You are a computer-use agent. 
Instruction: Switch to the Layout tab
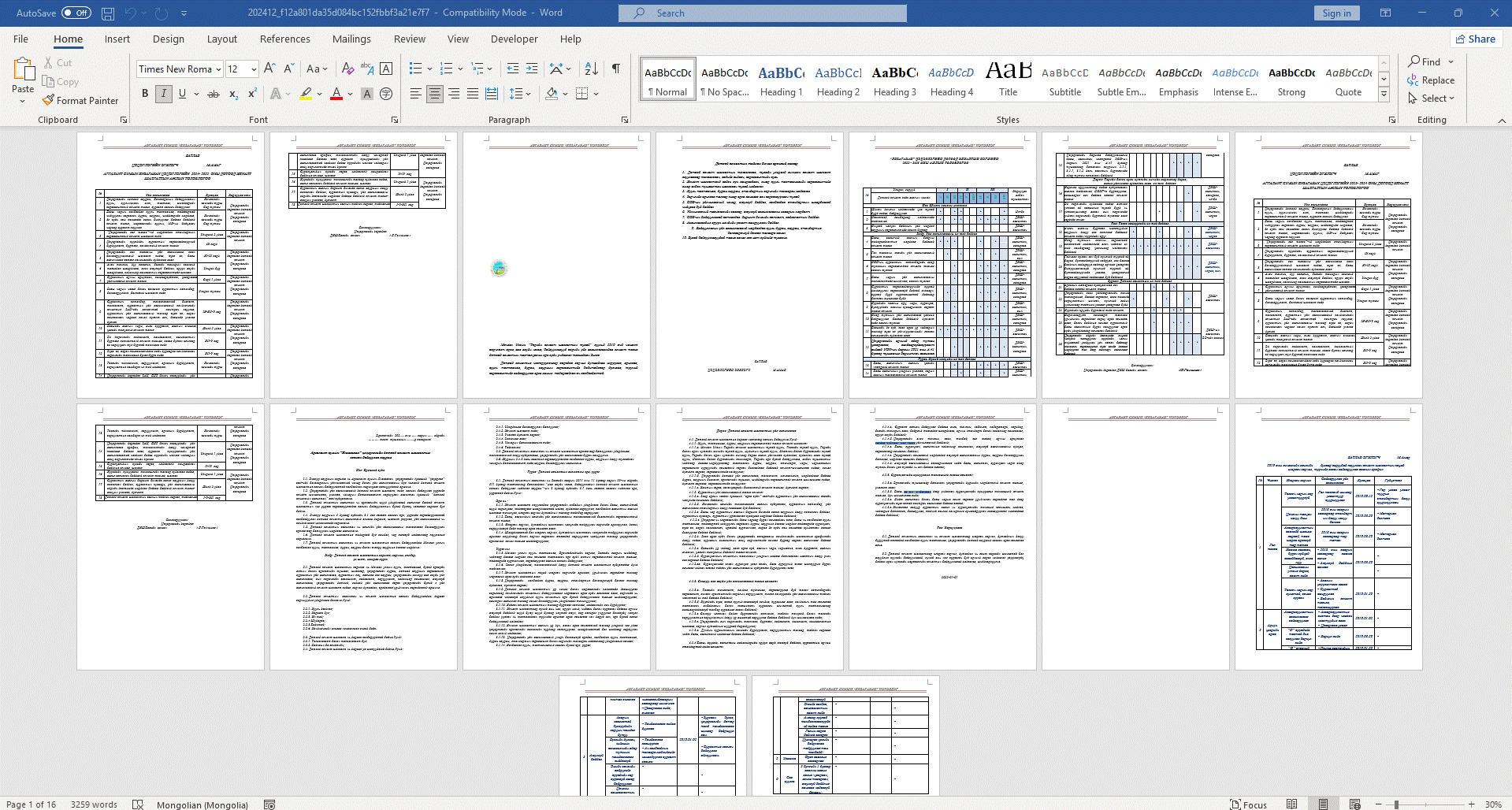point(221,39)
